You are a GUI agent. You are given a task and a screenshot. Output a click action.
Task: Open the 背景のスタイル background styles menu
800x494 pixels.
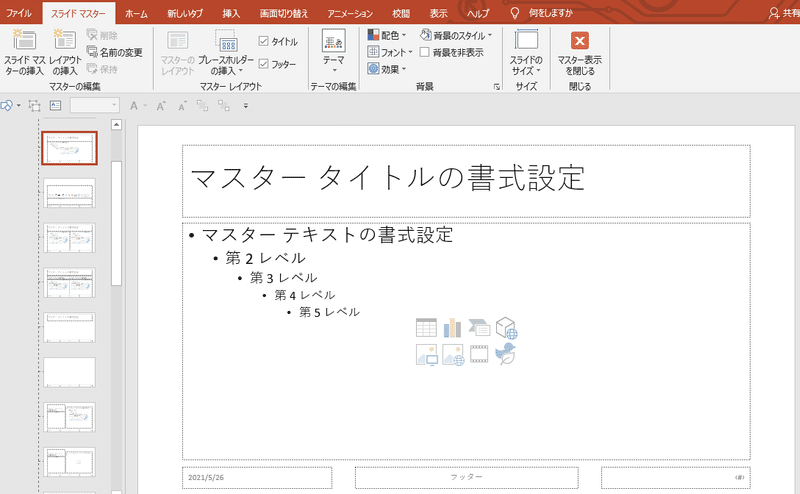[x=456, y=35]
